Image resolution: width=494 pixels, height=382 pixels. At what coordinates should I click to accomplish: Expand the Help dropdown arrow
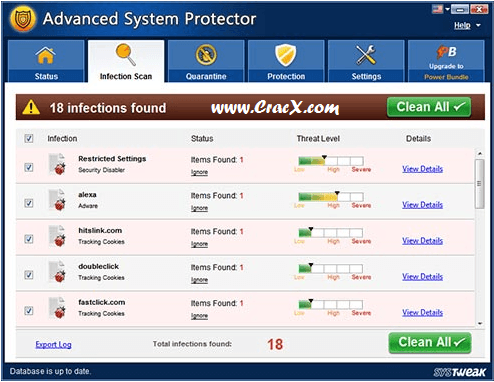pyautogui.click(x=478, y=25)
